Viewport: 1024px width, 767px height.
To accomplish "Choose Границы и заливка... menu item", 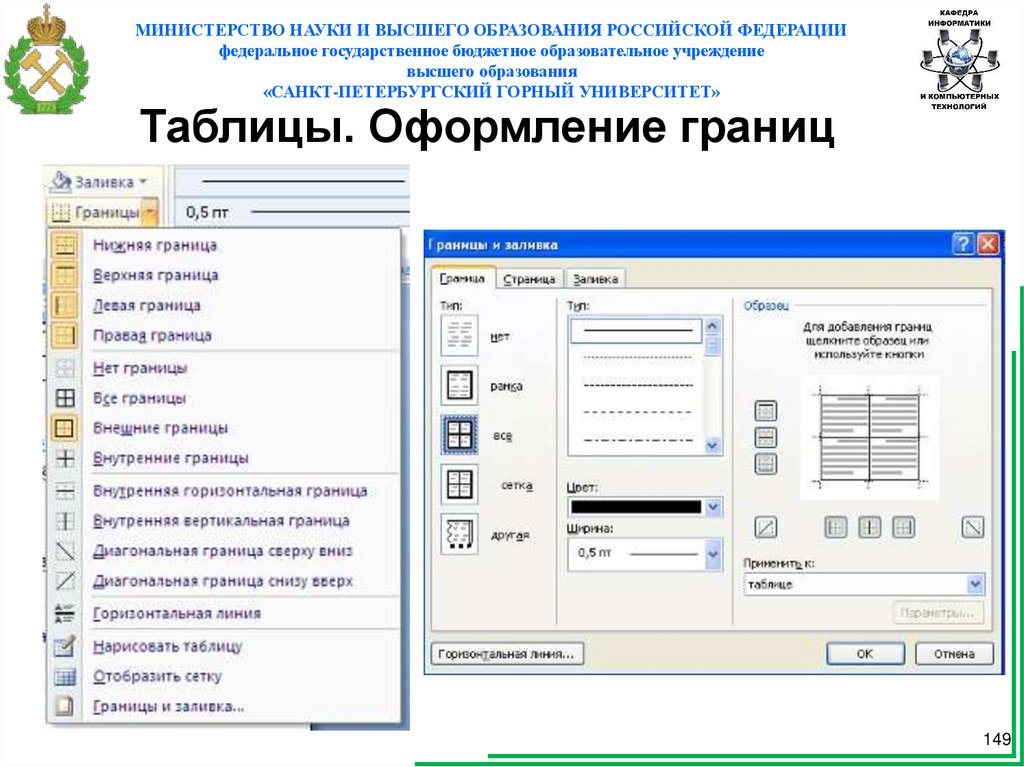I will point(223,707).
